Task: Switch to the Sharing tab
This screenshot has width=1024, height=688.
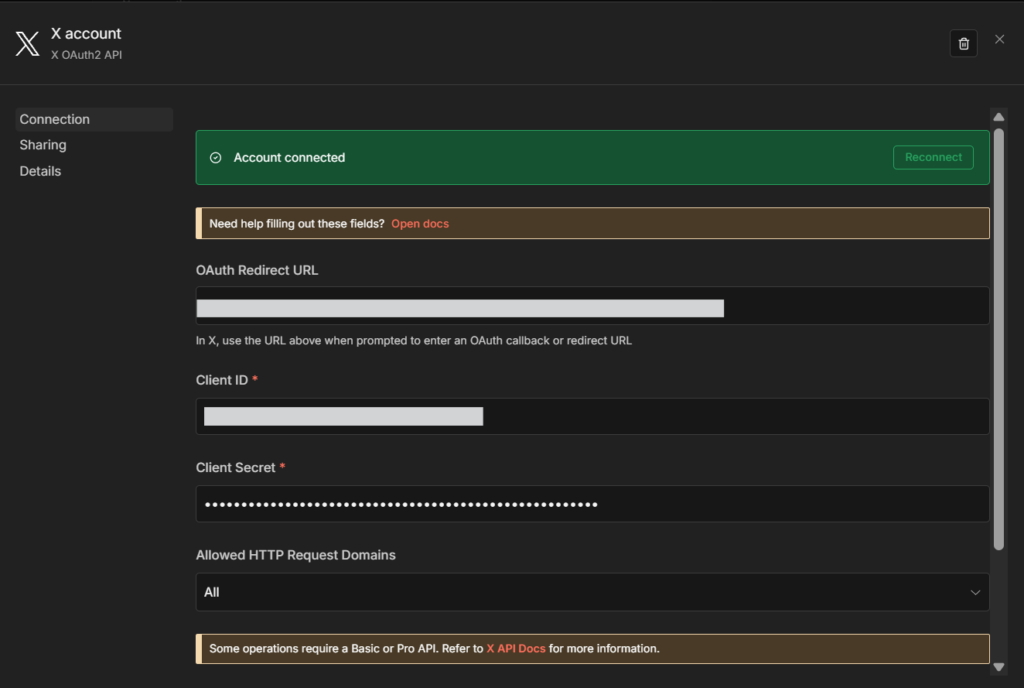Action: tap(43, 145)
